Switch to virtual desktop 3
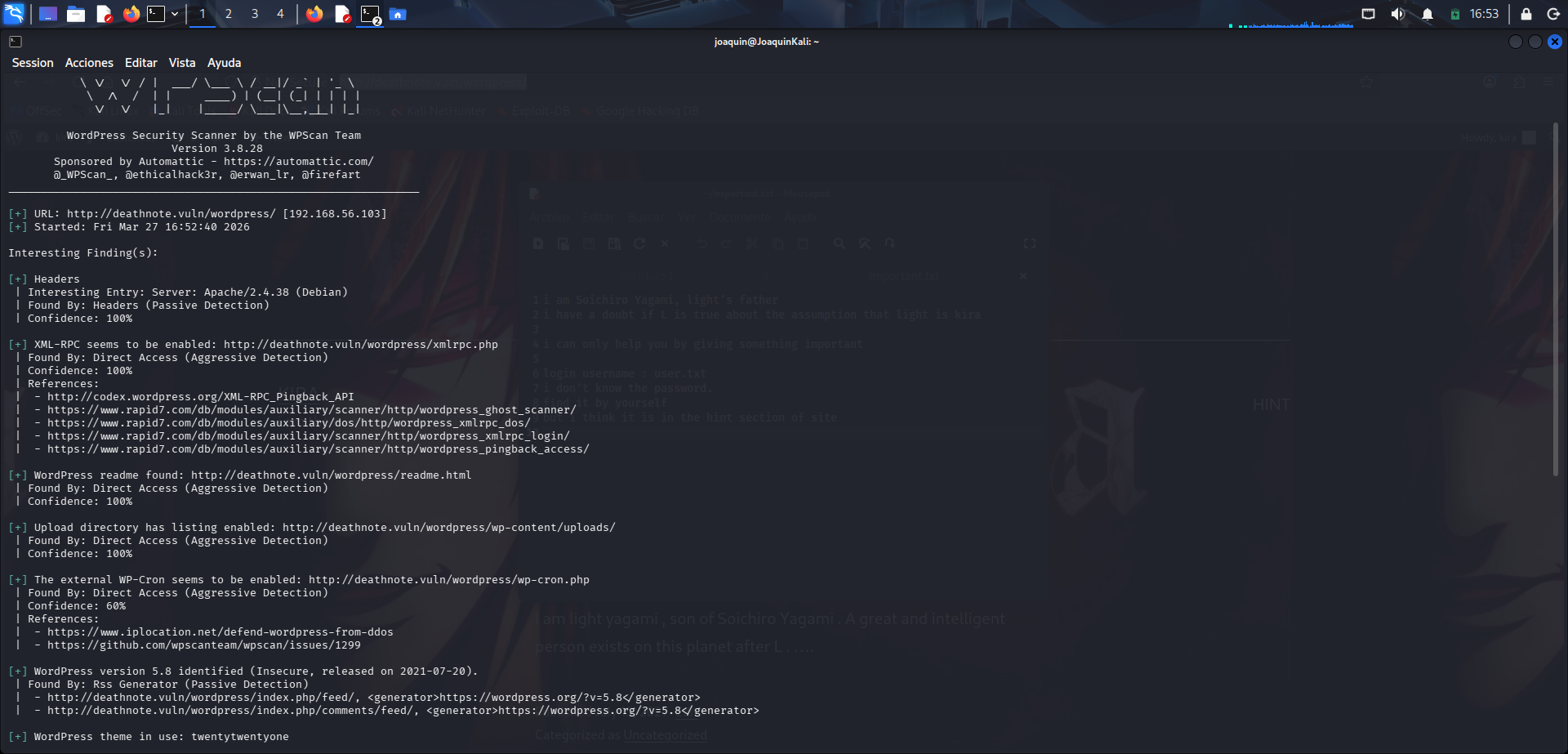This screenshot has width=1568, height=754. pyautogui.click(x=255, y=14)
